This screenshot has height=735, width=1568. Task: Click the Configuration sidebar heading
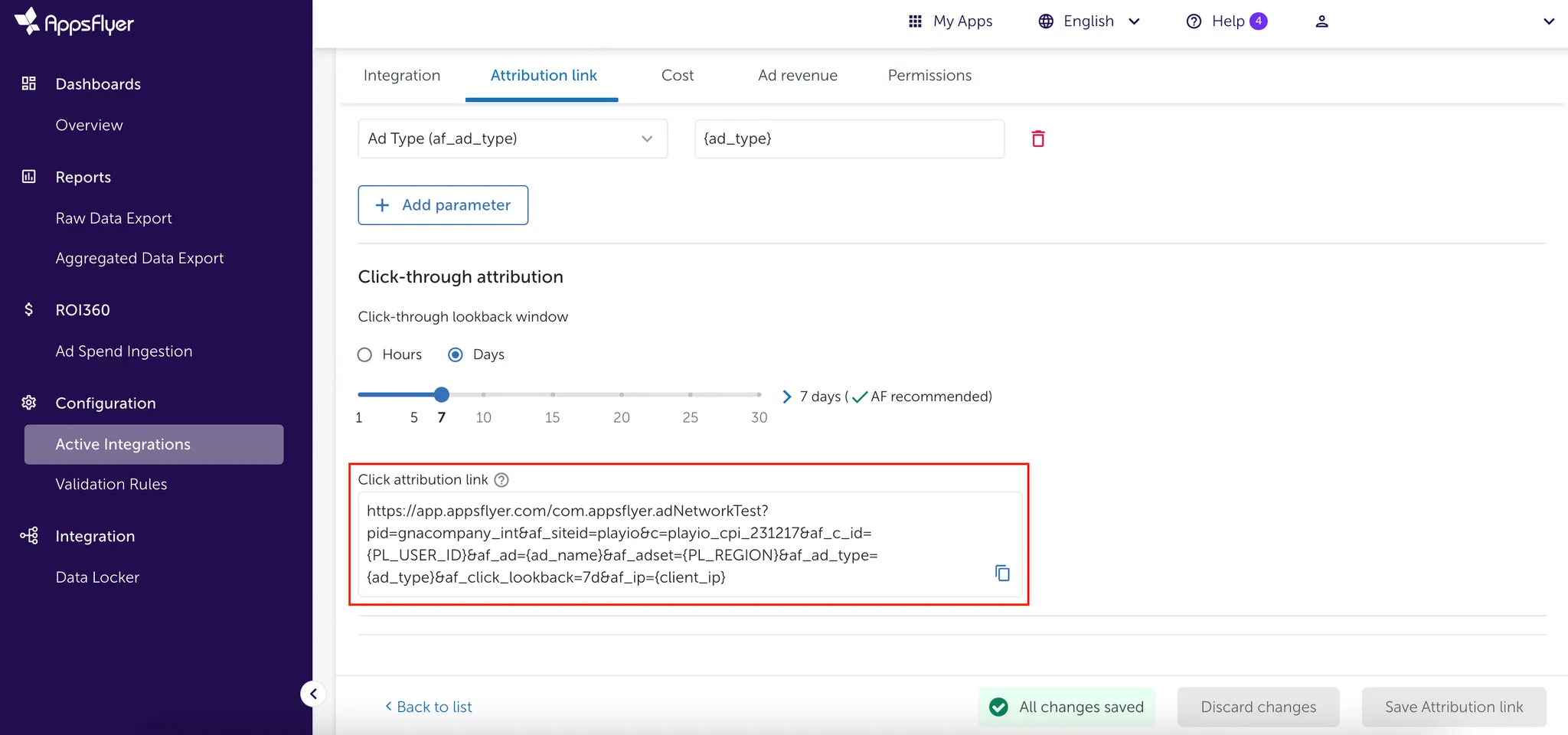pos(106,403)
